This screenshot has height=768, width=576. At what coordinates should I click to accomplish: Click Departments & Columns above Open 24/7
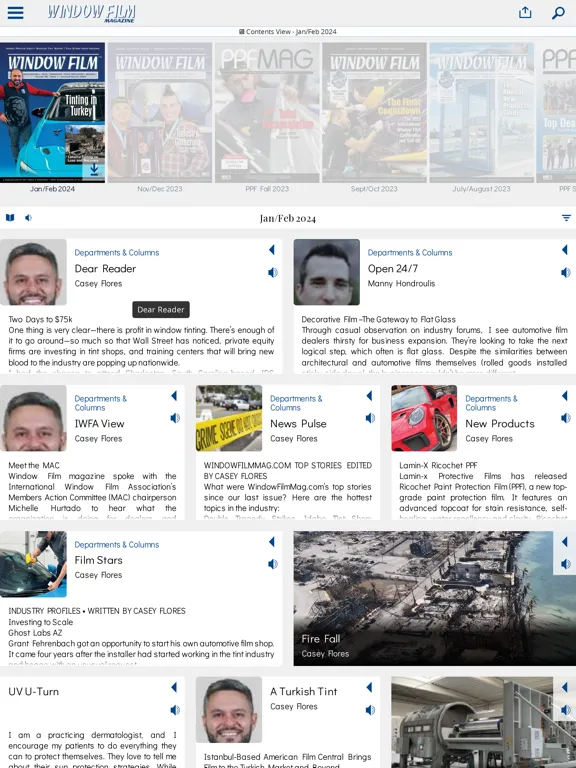click(x=410, y=253)
